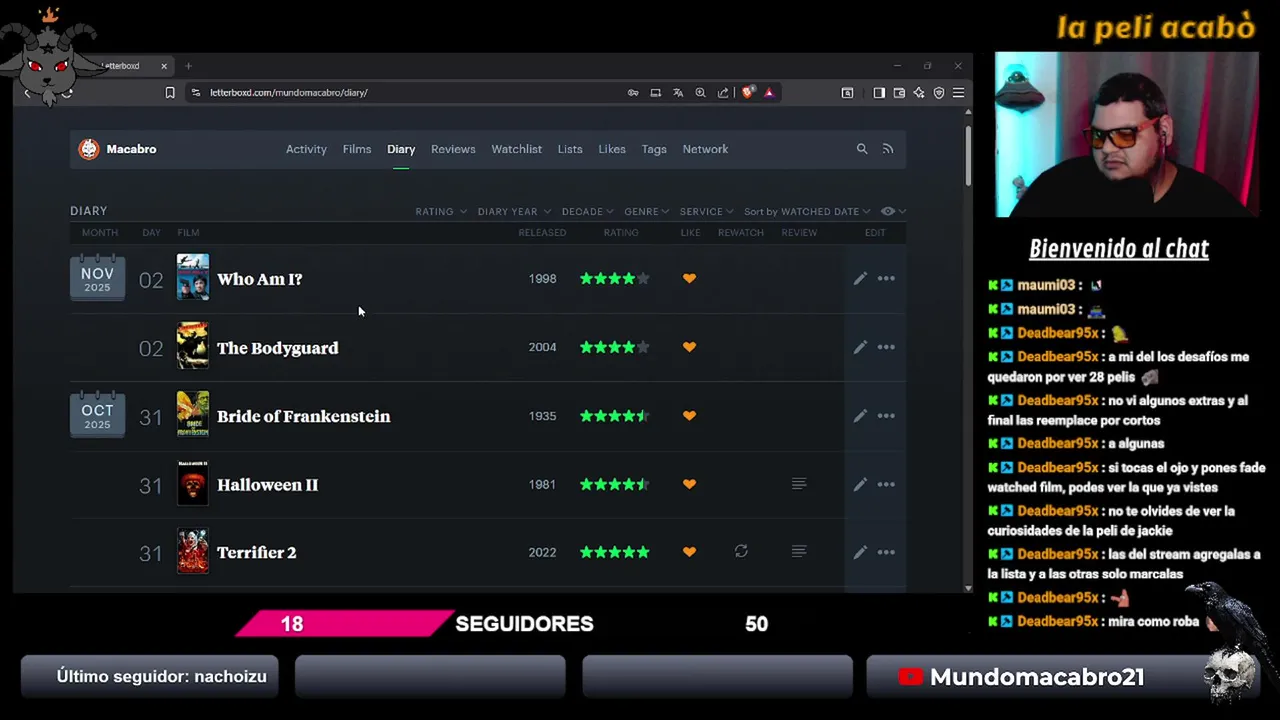
Task: Open the Sort by WATCHED DATE dropdown
Action: 807,211
